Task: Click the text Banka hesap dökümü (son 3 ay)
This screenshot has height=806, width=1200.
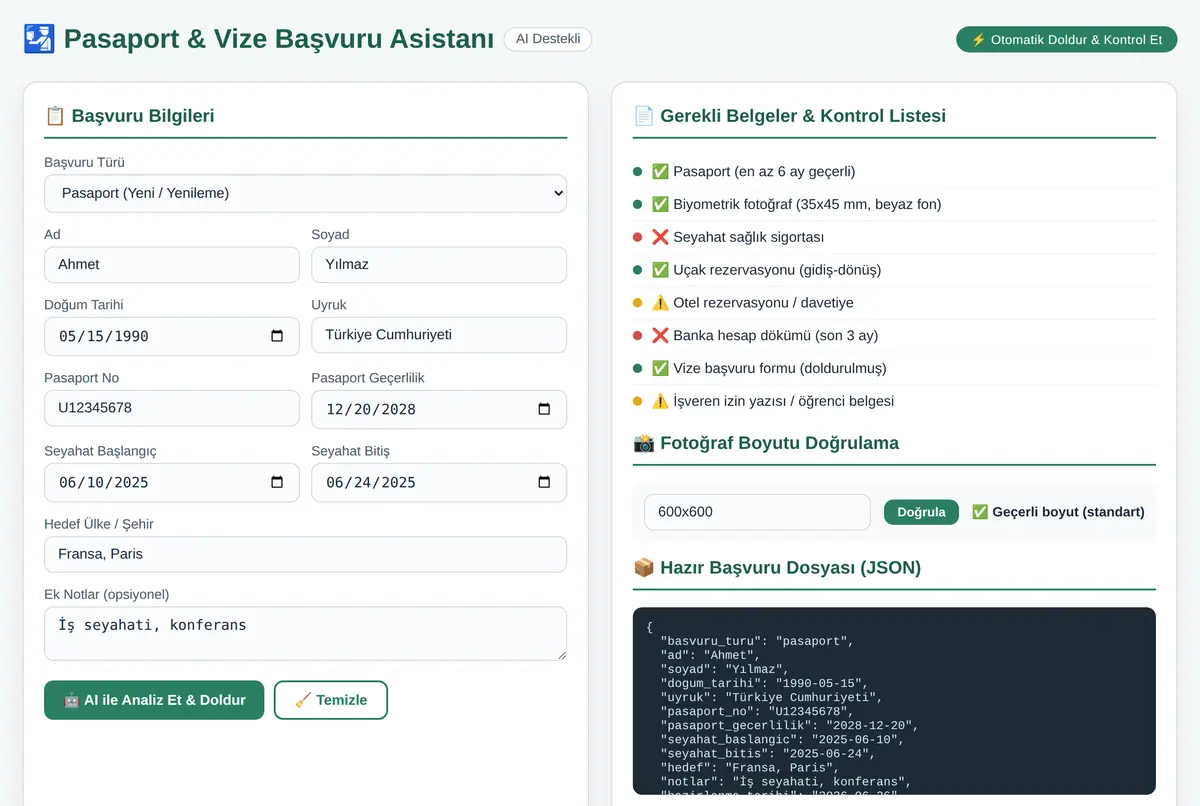Action: pos(776,335)
